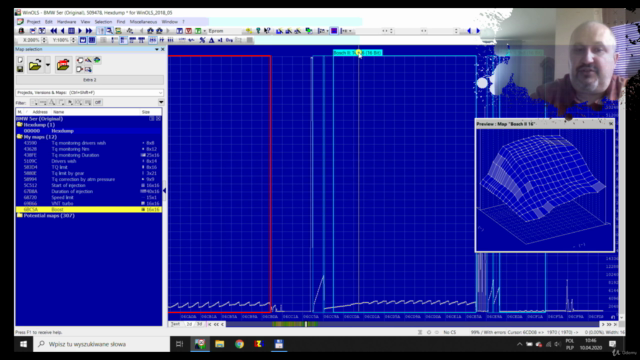Open project with the yellow folder icon
The image size is (640, 360).
coord(35,65)
